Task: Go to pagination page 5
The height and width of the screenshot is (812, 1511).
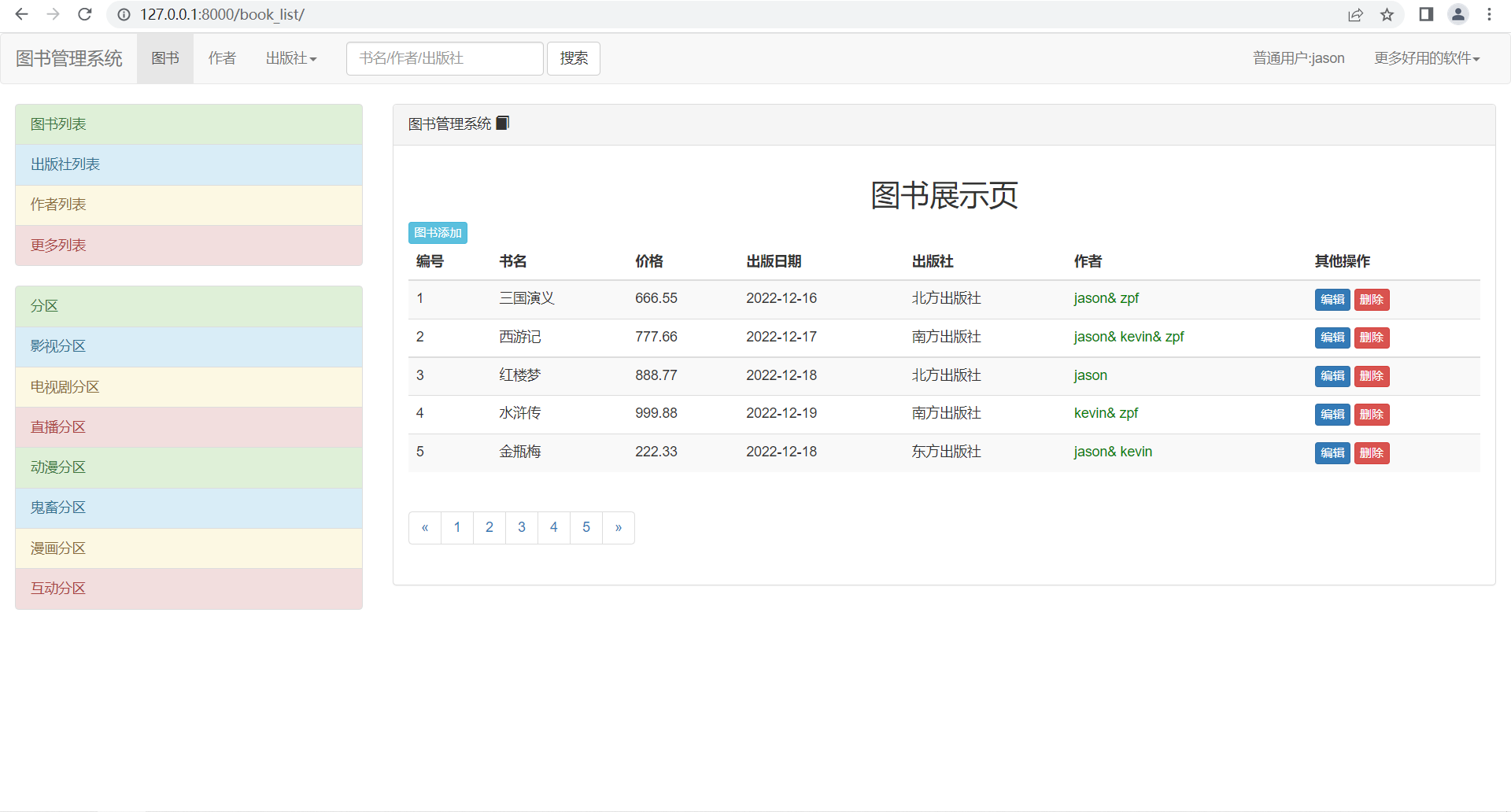Action: click(586, 528)
